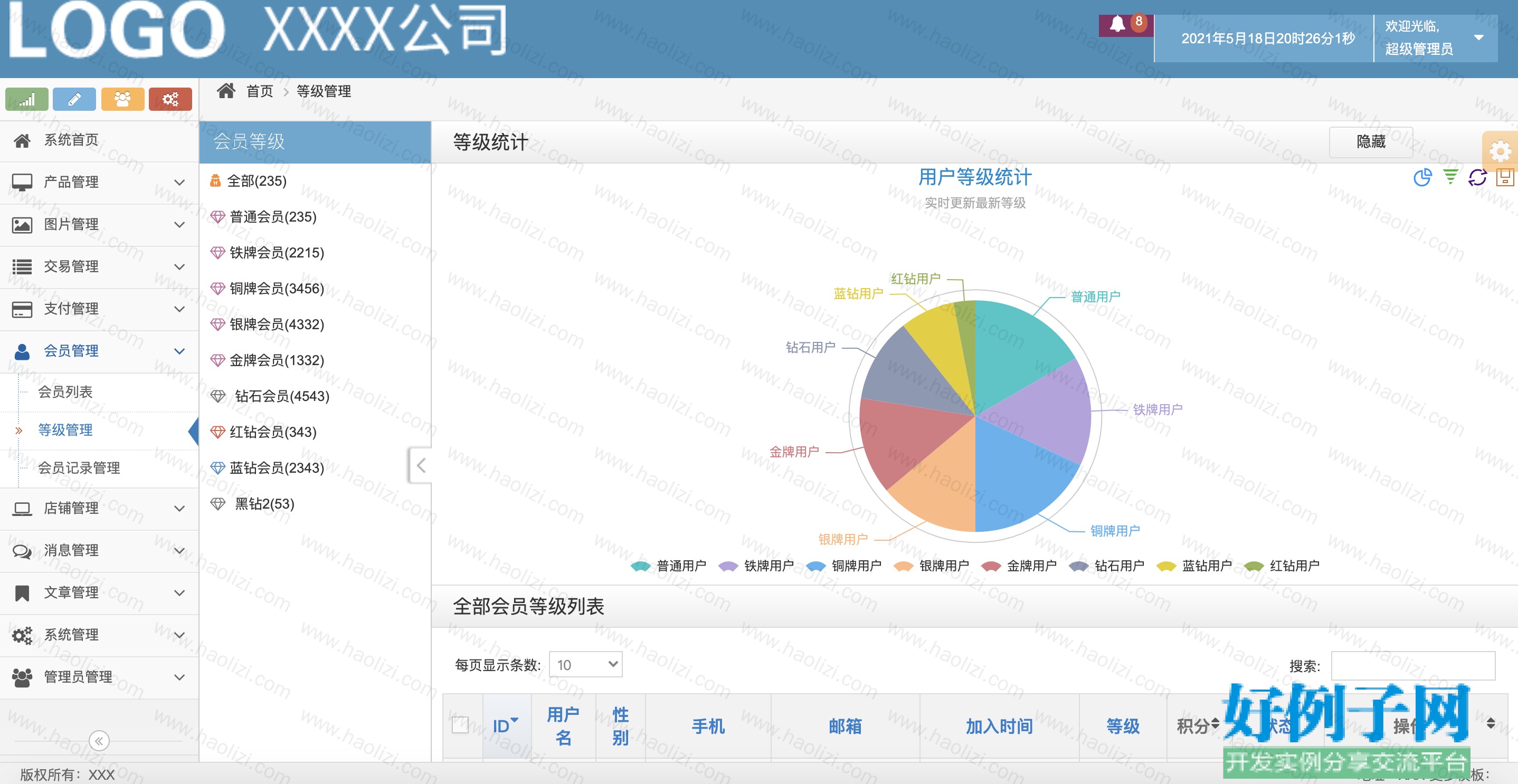Select 等级管理 submenu item
Screen dimensions: 1518x784
(65, 430)
